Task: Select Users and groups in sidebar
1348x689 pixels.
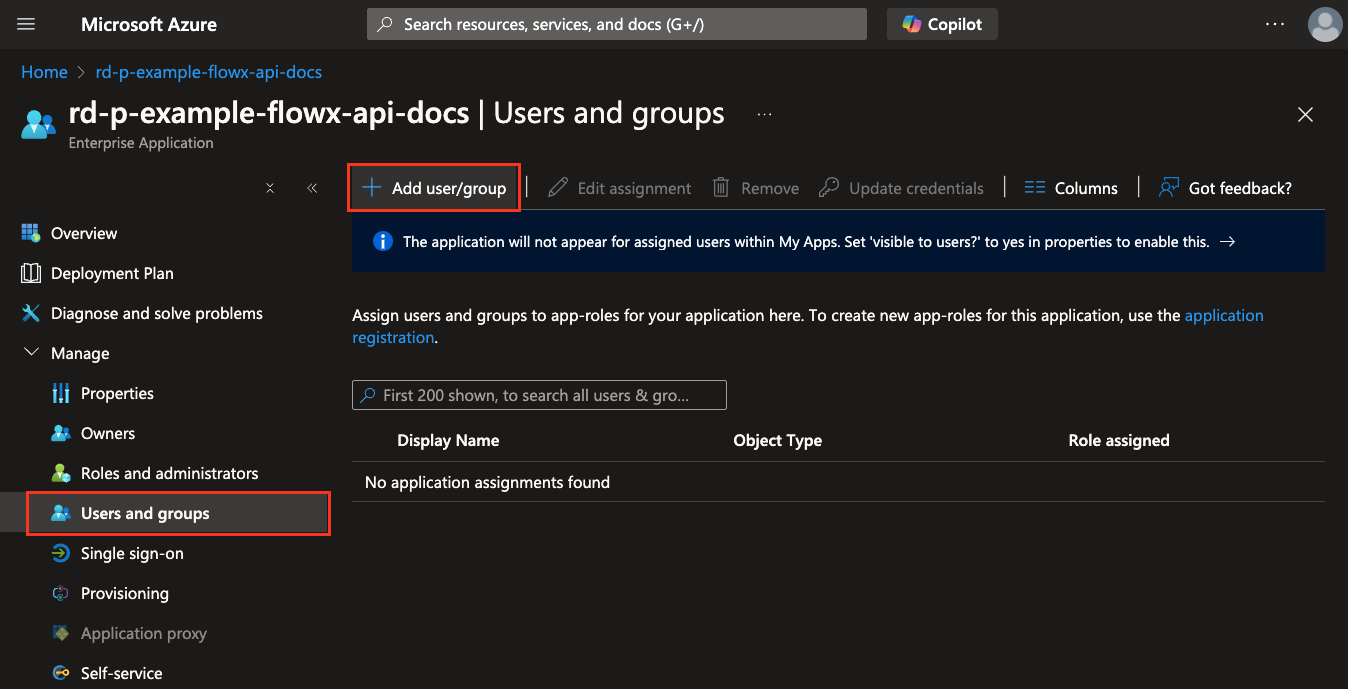Action: coord(179,513)
